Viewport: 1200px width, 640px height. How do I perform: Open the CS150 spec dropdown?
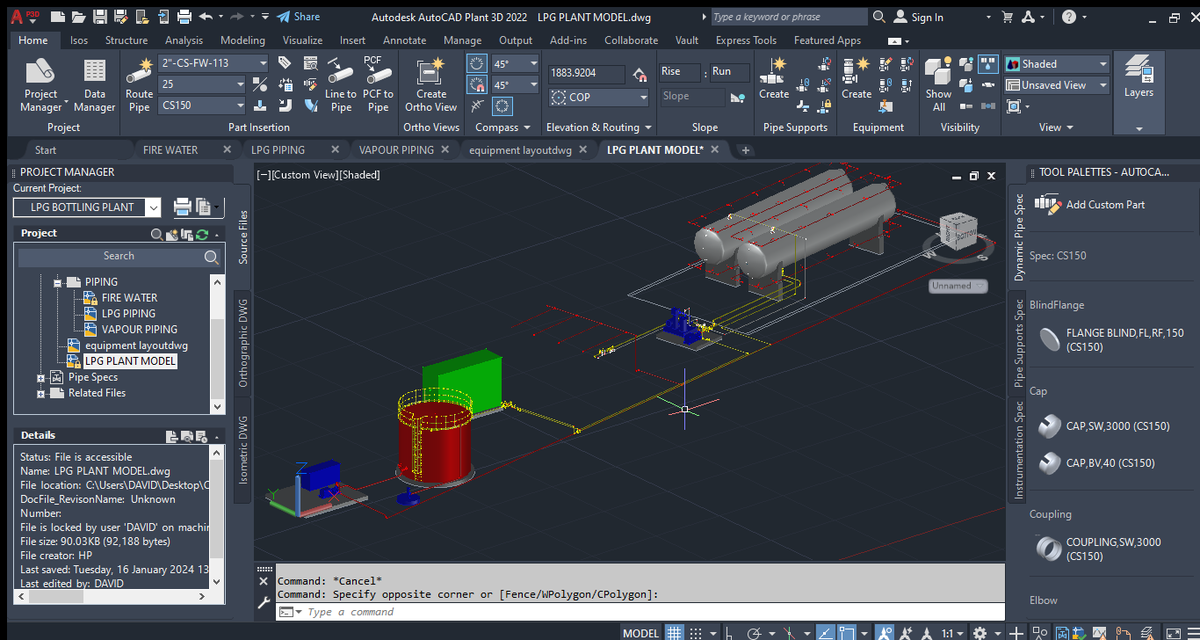coord(202,105)
